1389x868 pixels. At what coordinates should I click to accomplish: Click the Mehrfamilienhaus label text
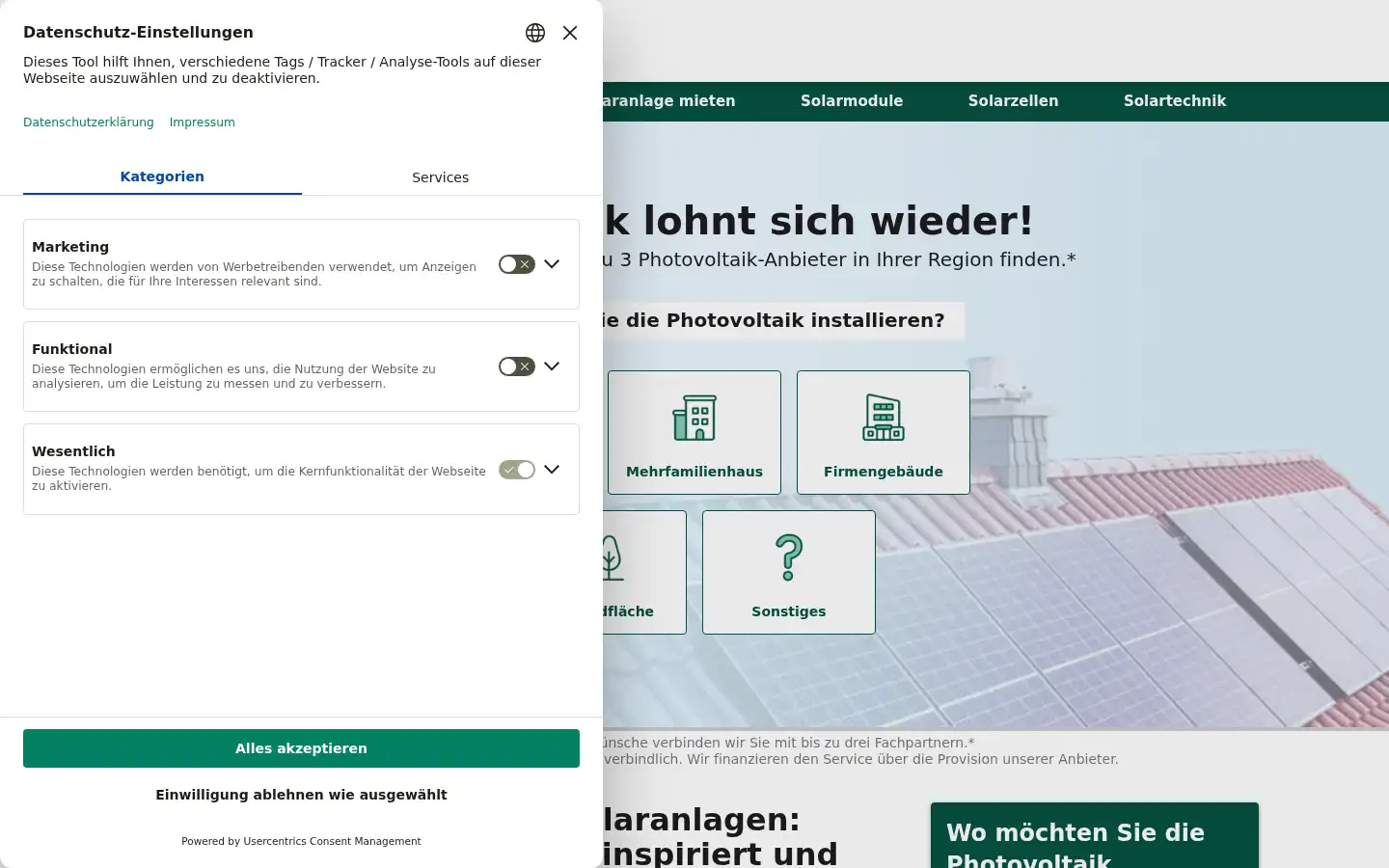694,472
